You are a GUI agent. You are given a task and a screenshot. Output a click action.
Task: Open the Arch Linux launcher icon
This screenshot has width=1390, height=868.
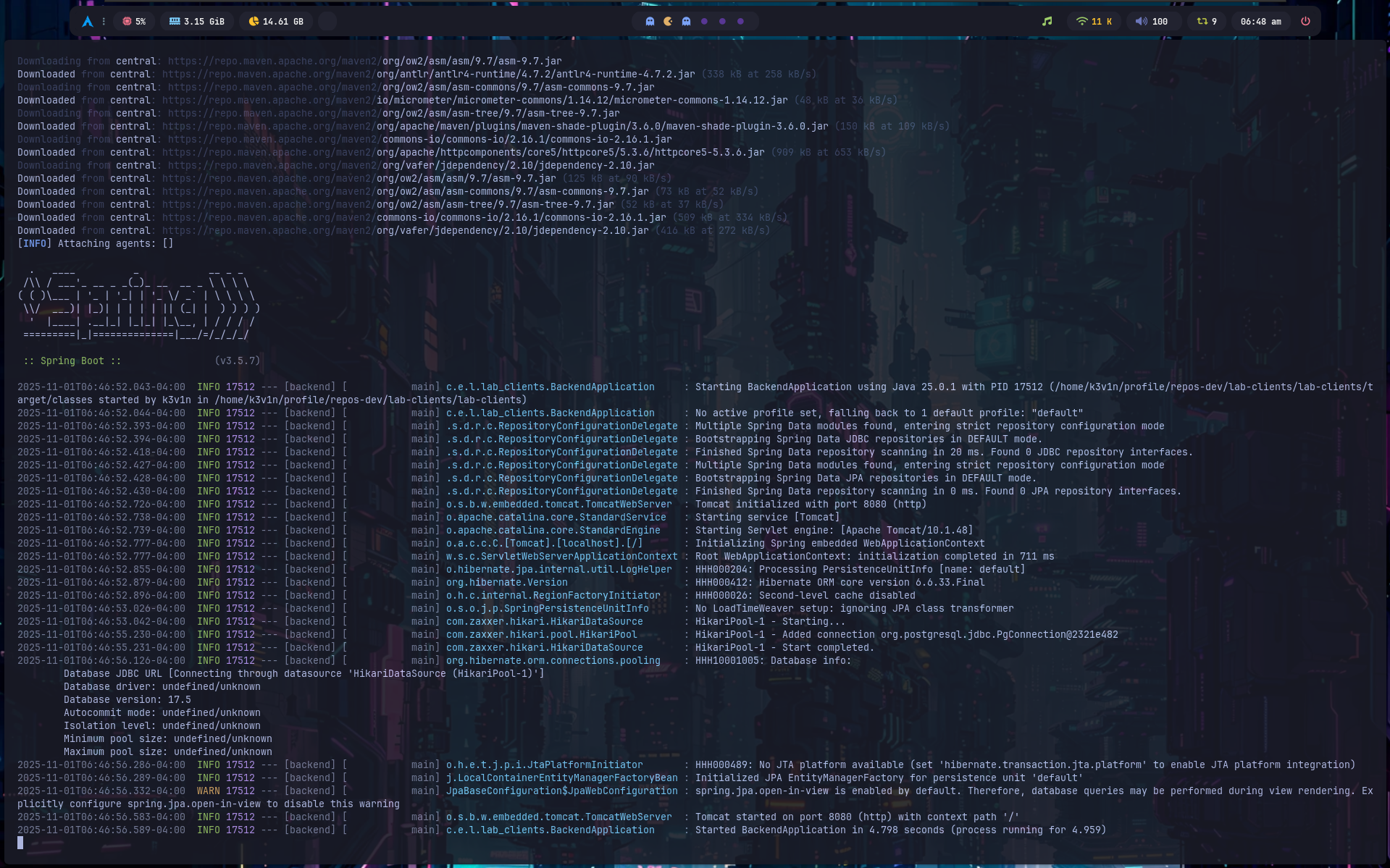tap(88, 22)
